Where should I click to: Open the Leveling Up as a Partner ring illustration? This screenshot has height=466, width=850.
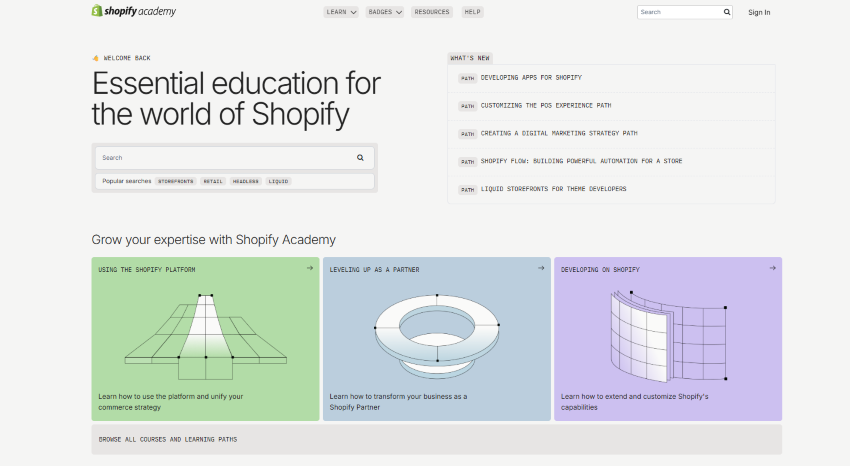[437, 336]
